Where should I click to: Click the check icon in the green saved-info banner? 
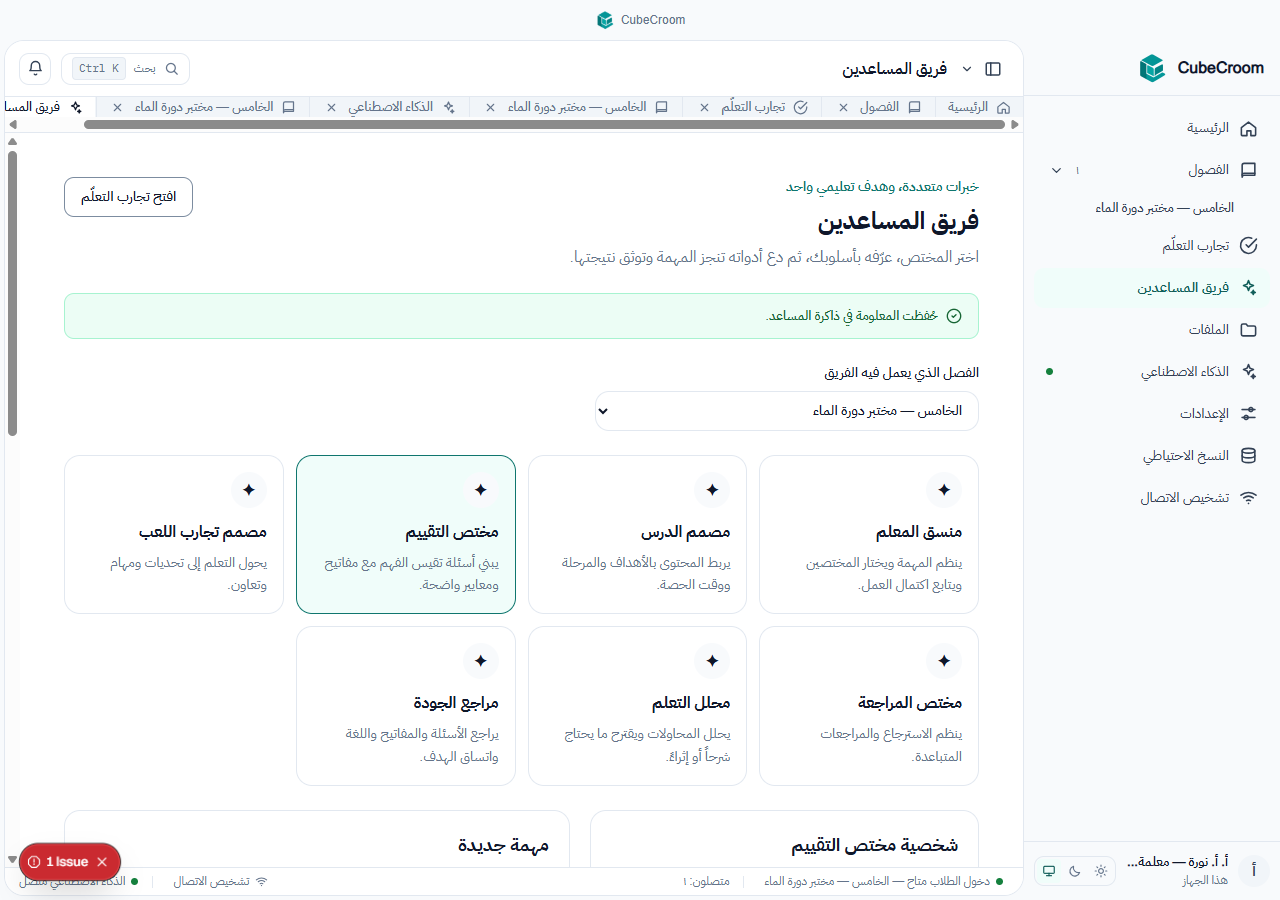click(x=954, y=316)
